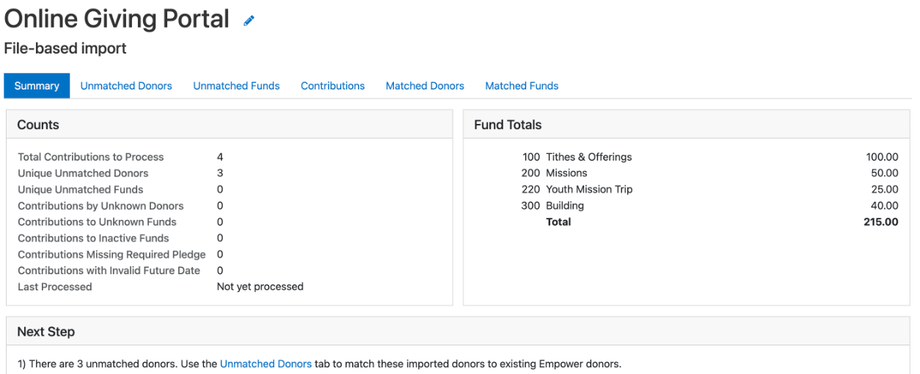Click the Missions fund name
This screenshot has width=920, height=374.
567,173
